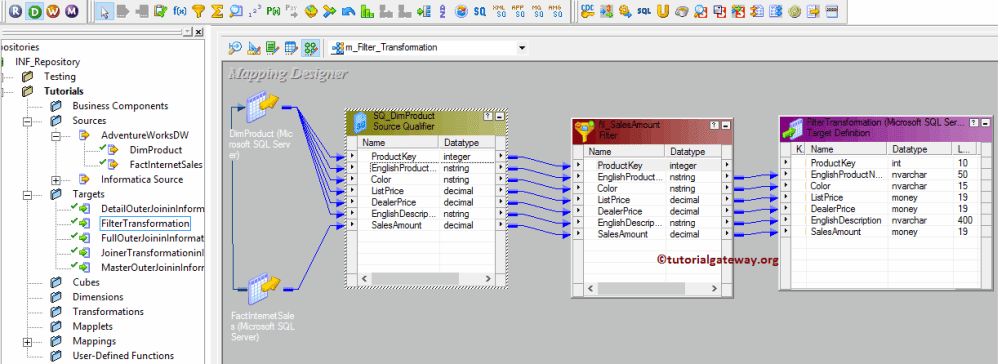Viewport: 998px width, 364px height.
Task: Pick the Application Source Qualifier APP SQ icon
Action: 519,11
